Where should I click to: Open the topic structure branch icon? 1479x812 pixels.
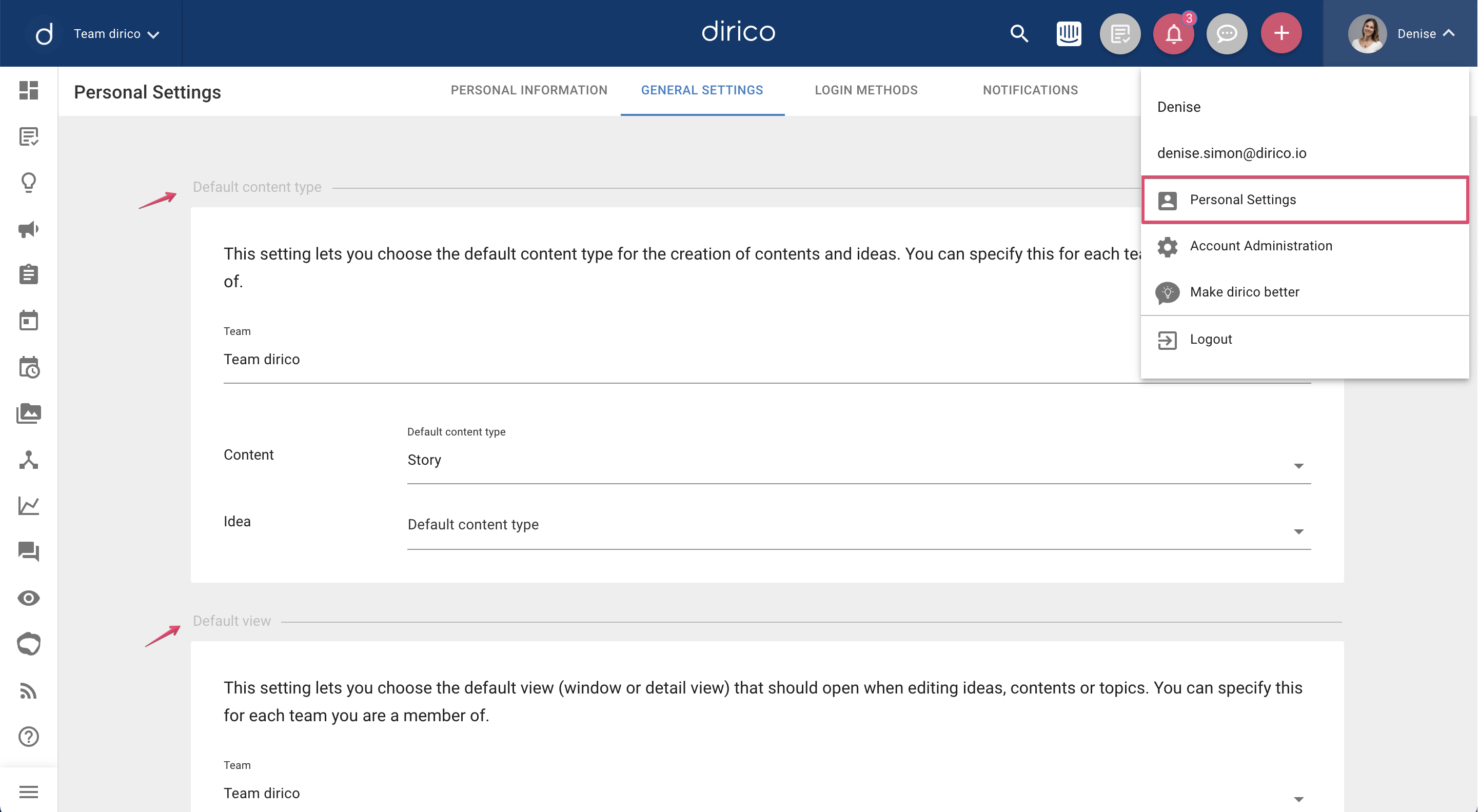click(x=28, y=460)
